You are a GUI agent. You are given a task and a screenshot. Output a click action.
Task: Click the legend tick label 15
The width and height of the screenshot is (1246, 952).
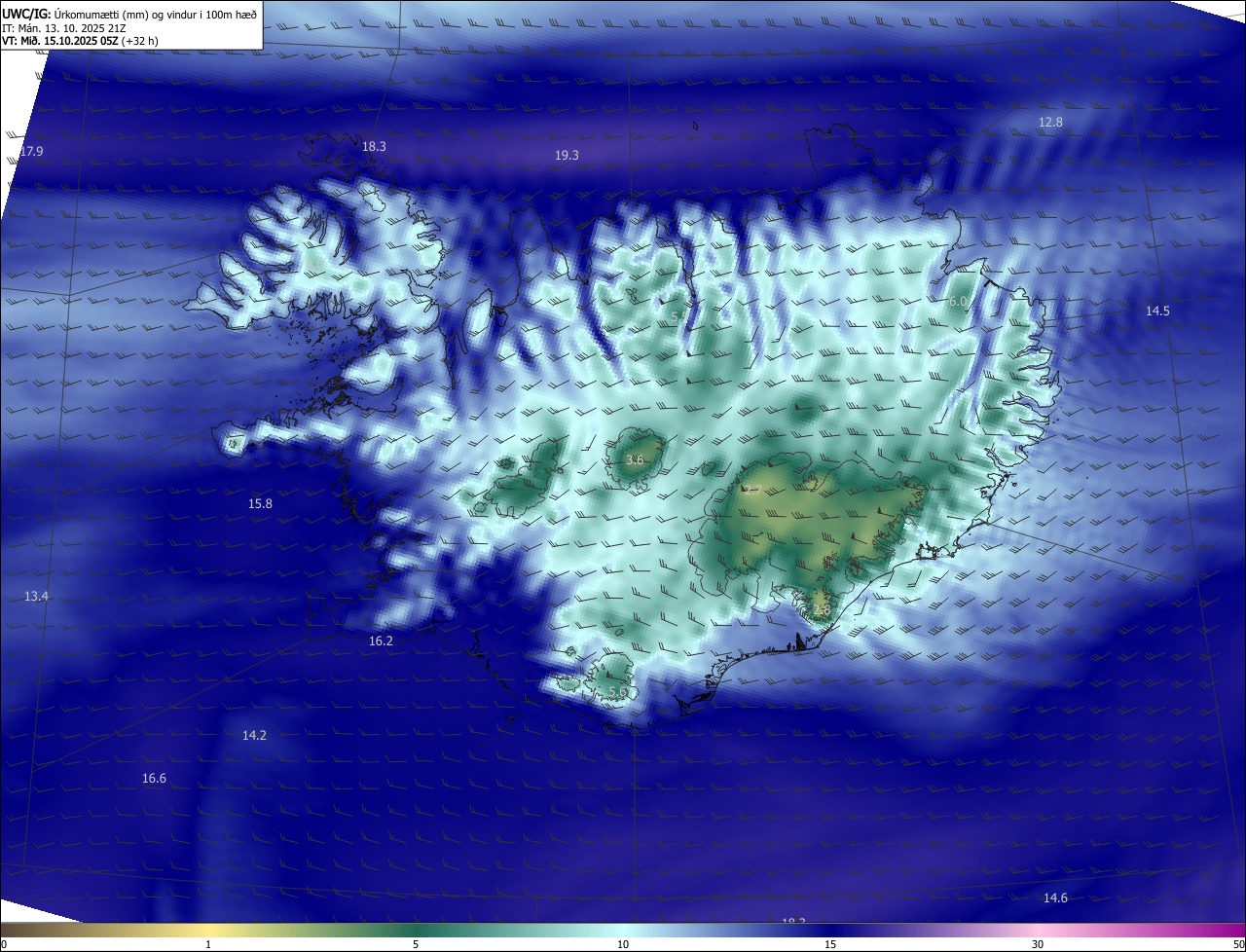coord(830,945)
